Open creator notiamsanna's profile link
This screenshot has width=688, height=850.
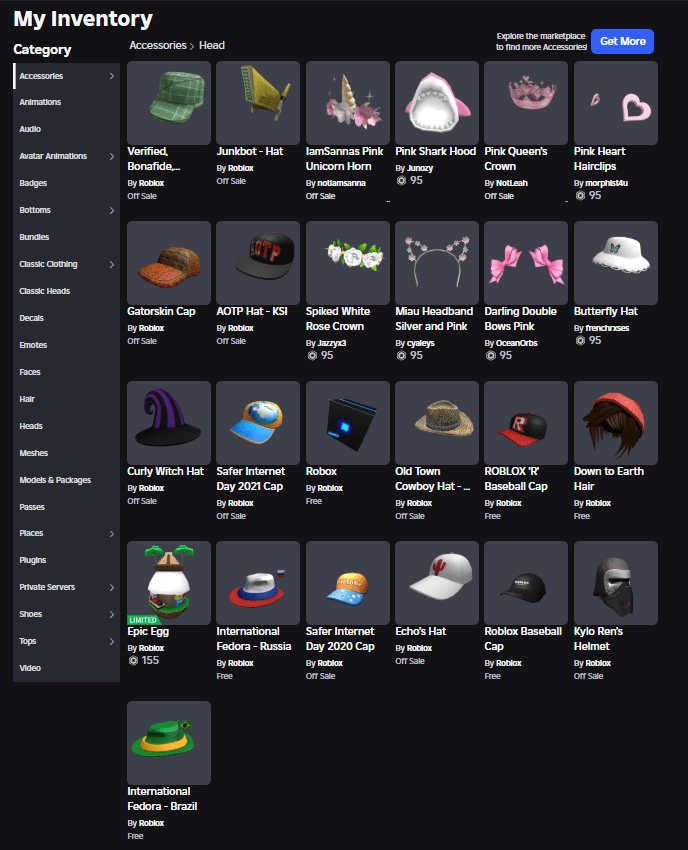(342, 183)
